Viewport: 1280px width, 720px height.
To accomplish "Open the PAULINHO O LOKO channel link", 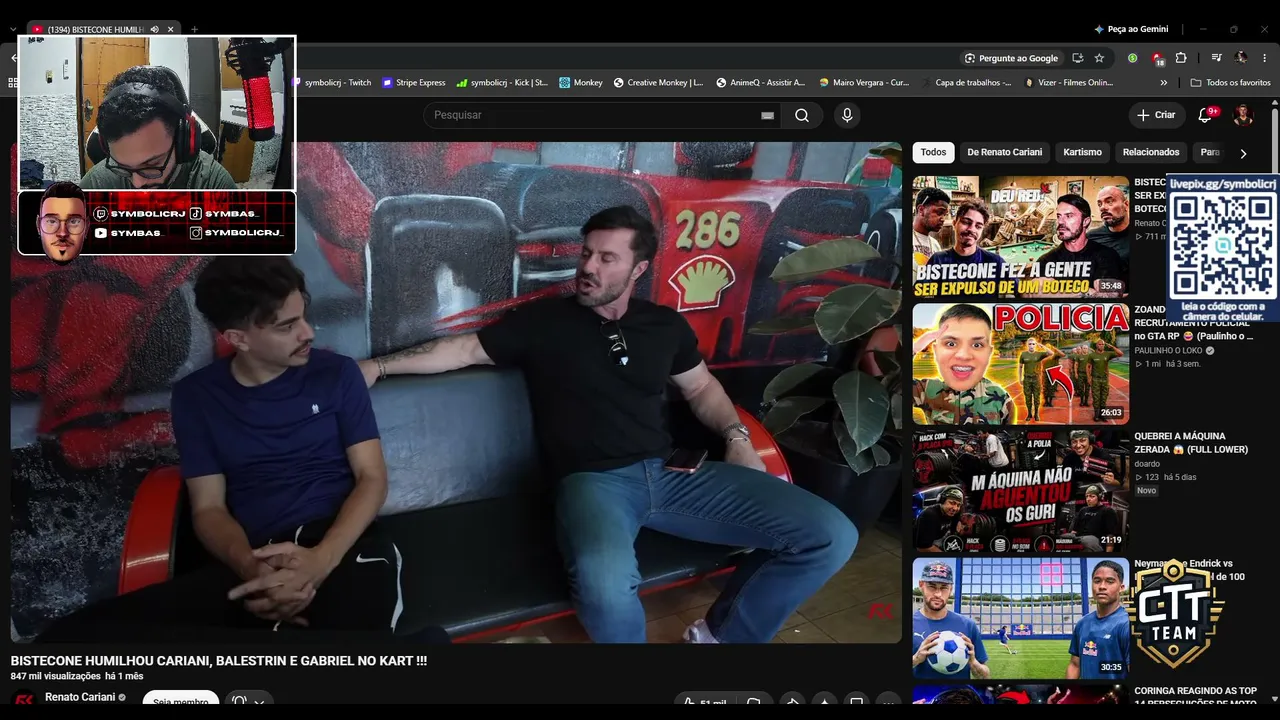I will [1168, 351].
